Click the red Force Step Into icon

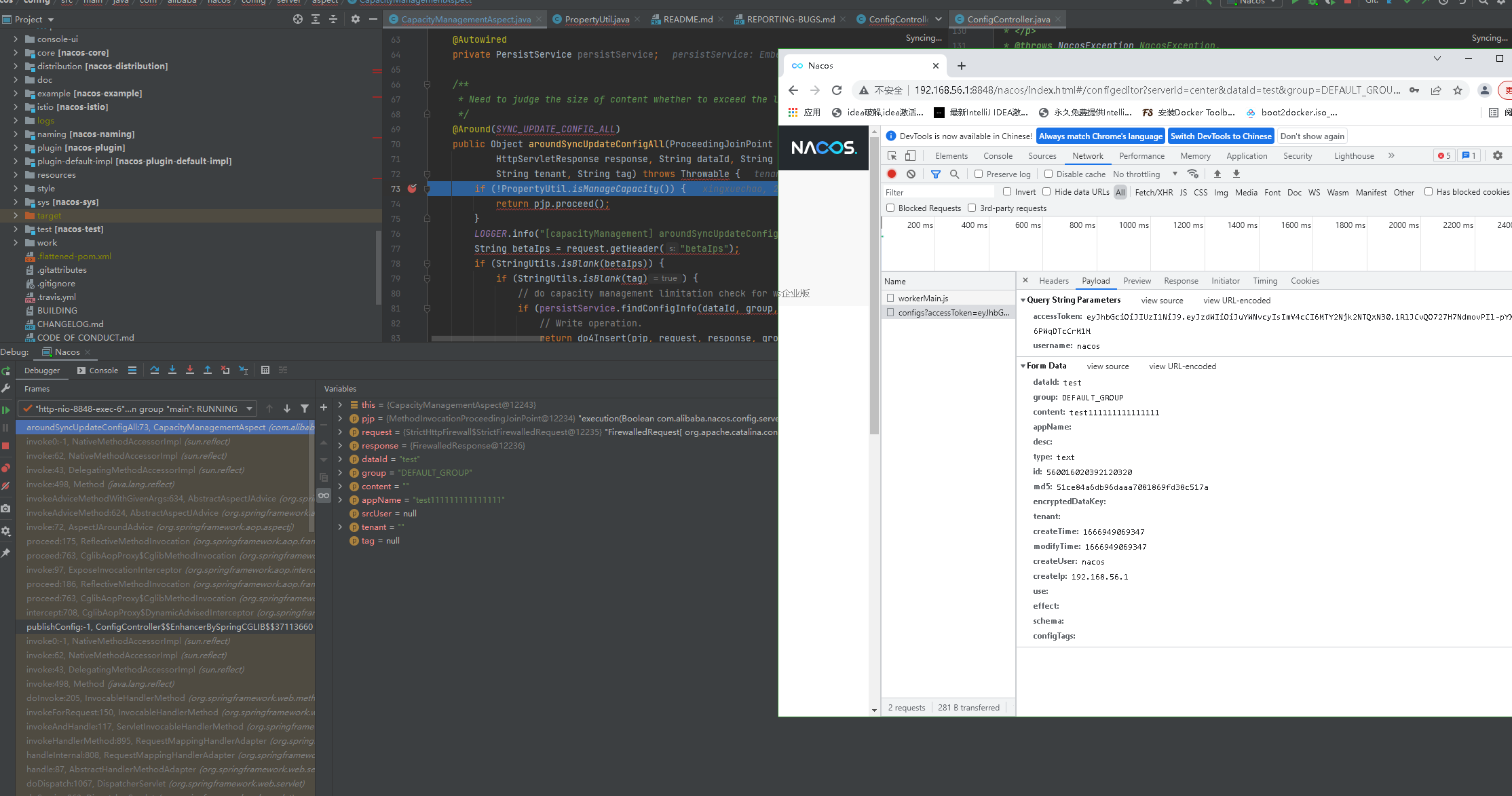(190, 370)
